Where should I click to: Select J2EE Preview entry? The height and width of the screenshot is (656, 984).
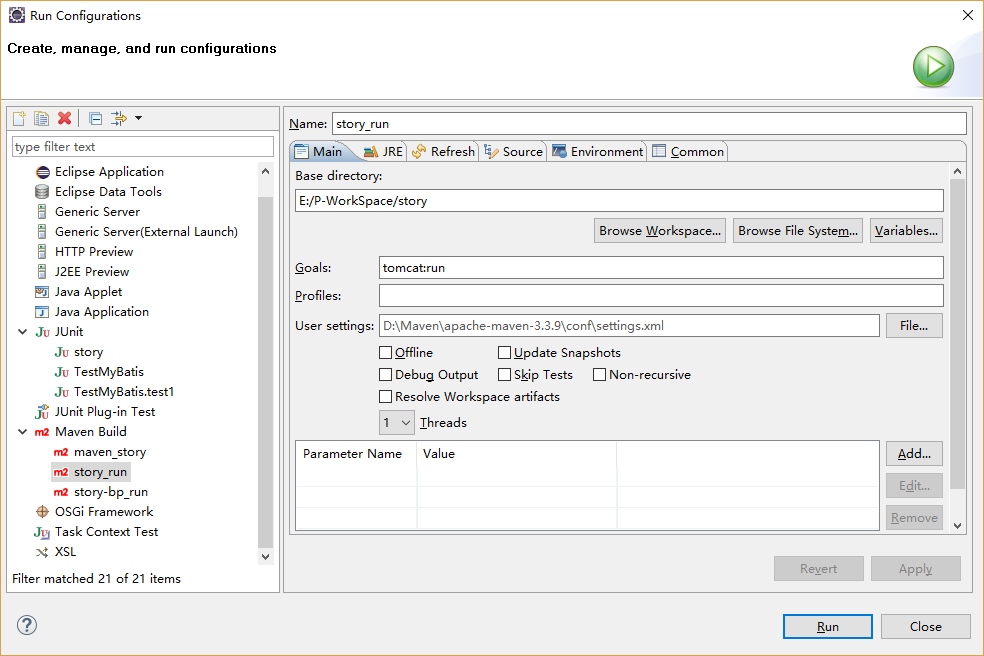pyautogui.click(x=92, y=272)
